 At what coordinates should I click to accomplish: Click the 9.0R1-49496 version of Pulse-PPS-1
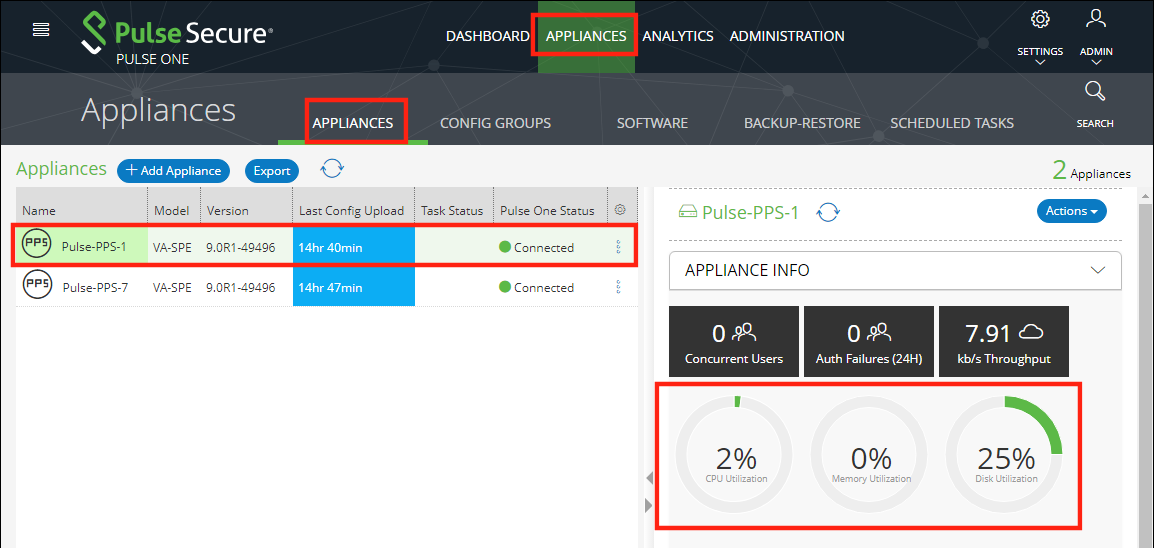241,247
